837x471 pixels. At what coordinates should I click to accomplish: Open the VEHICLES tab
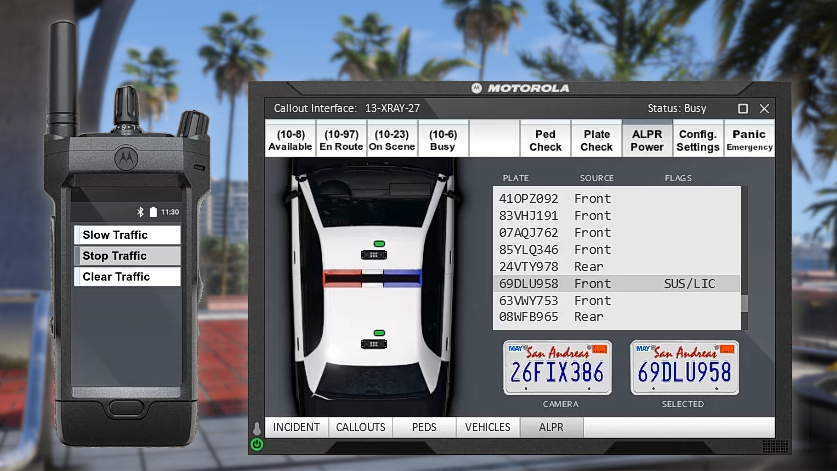coord(488,427)
